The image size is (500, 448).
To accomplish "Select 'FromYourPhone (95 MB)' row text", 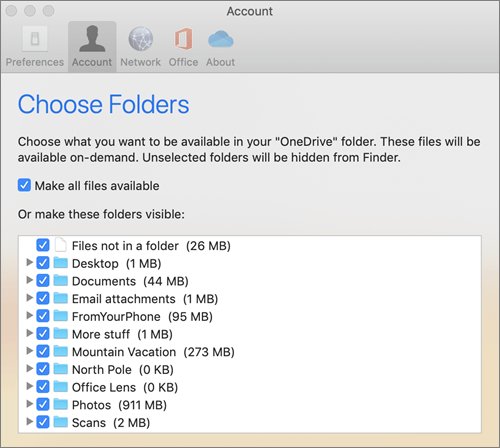I will tap(142, 316).
